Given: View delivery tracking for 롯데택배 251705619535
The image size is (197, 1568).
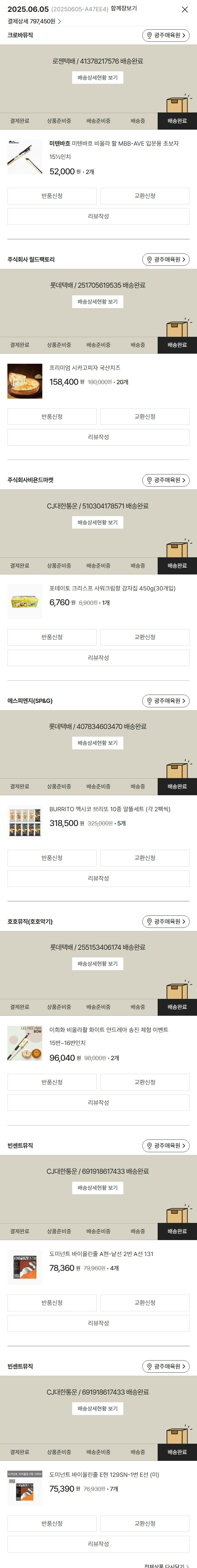Looking at the screenshot, I should [98, 302].
